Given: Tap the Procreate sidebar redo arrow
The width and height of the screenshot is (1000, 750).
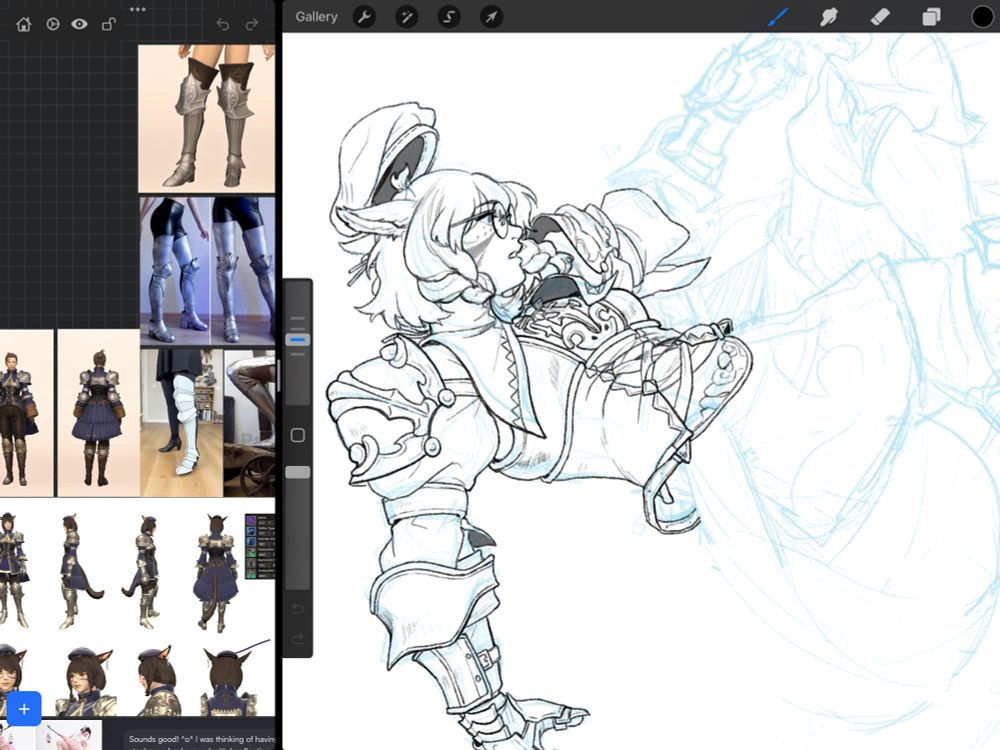Looking at the screenshot, I should pos(297,638).
